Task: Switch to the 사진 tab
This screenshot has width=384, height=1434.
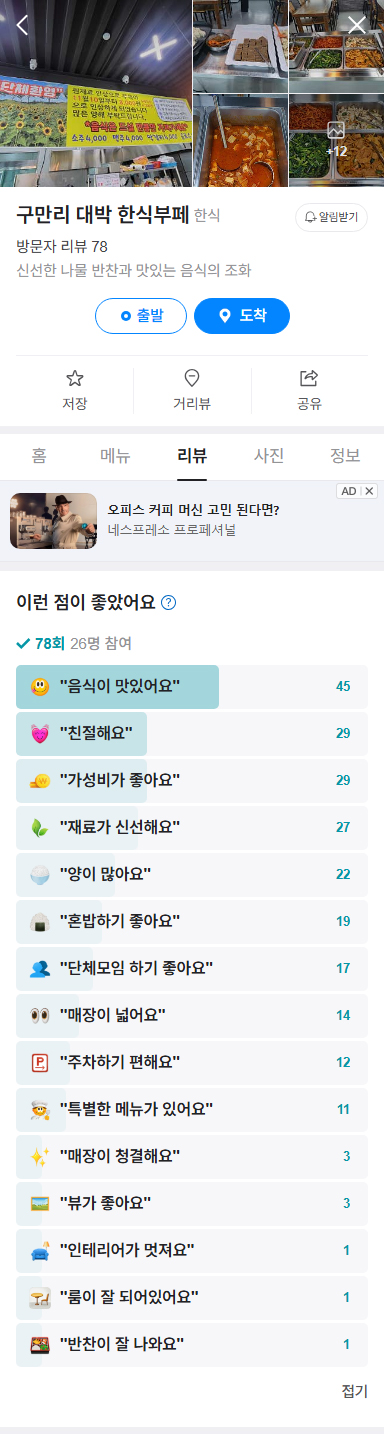Action: click(x=269, y=456)
